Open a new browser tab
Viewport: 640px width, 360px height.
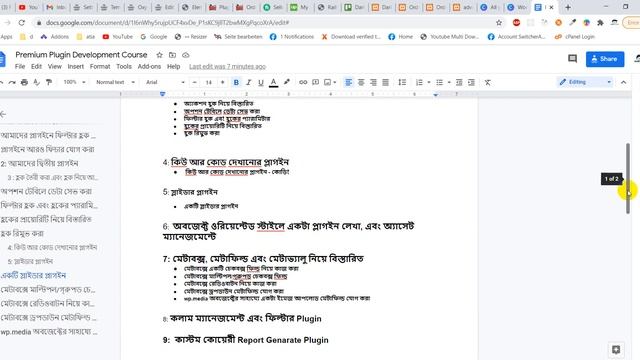[568, 7]
